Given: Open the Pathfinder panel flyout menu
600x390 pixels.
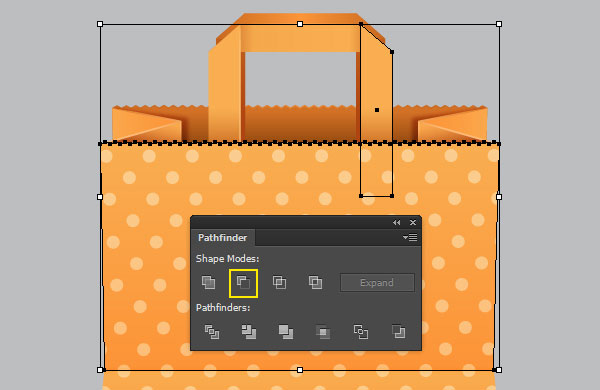Looking at the screenshot, I should point(410,238).
